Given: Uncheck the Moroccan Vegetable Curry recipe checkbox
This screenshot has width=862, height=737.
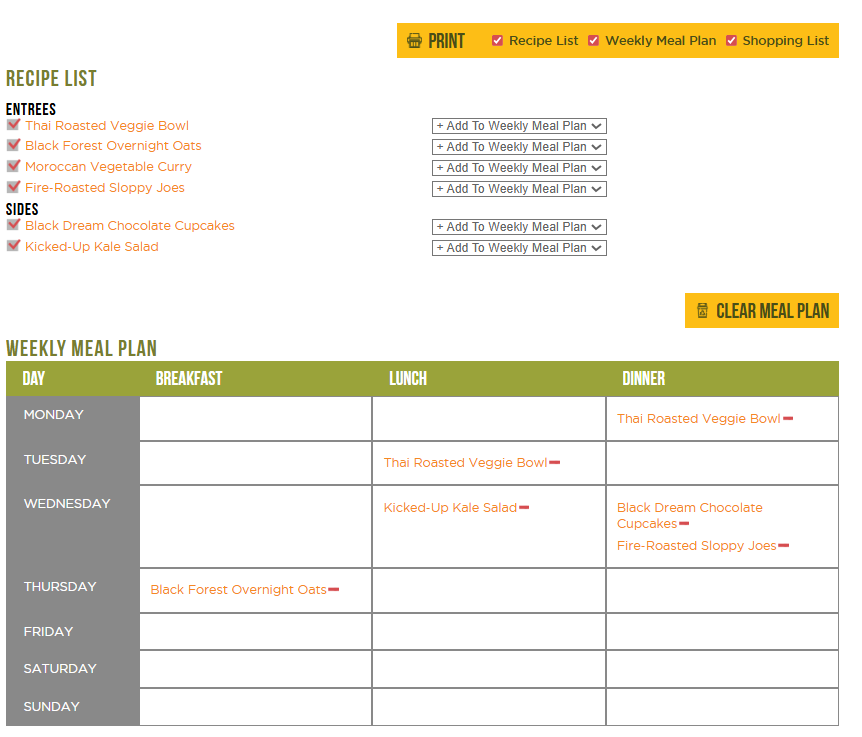Looking at the screenshot, I should (x=13, y=166).
